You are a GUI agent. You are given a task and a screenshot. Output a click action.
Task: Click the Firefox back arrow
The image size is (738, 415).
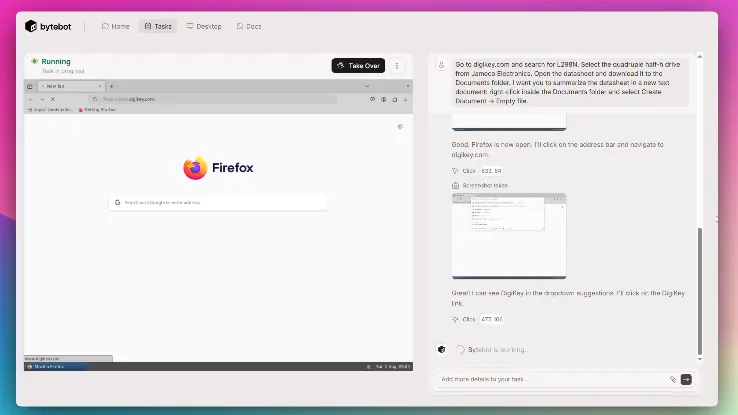31,99
